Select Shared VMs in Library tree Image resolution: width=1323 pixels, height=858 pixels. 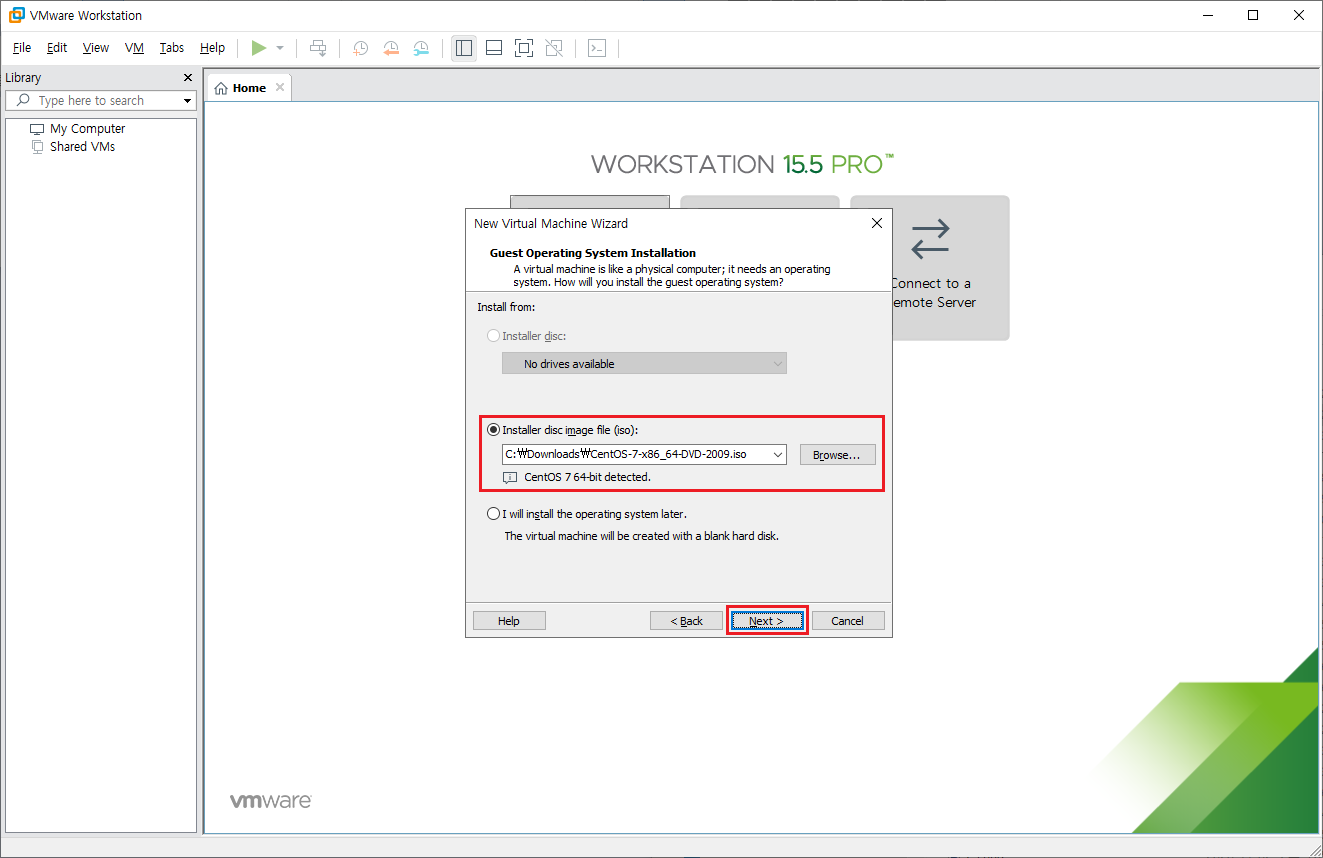pos(83,147)
